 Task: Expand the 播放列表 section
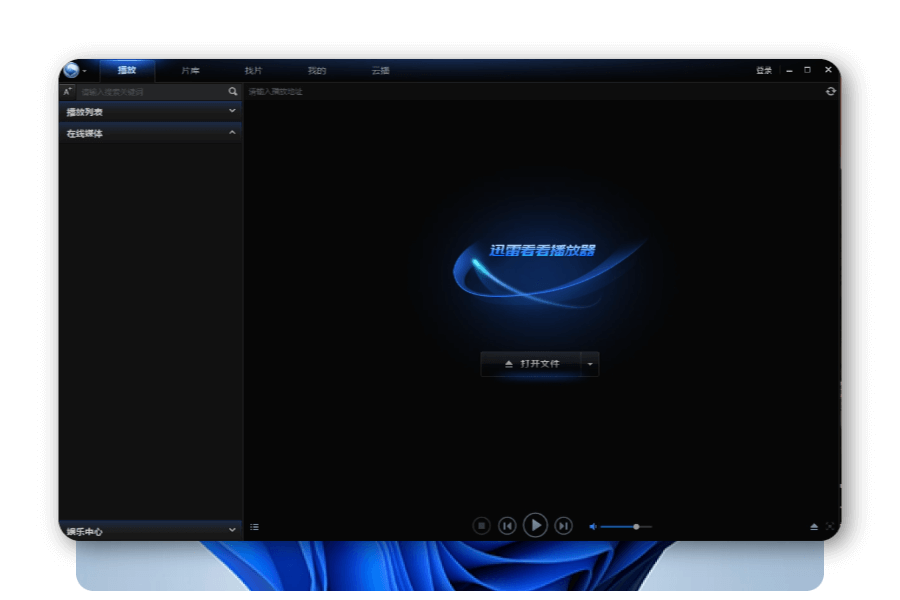[x=151, y=111]
